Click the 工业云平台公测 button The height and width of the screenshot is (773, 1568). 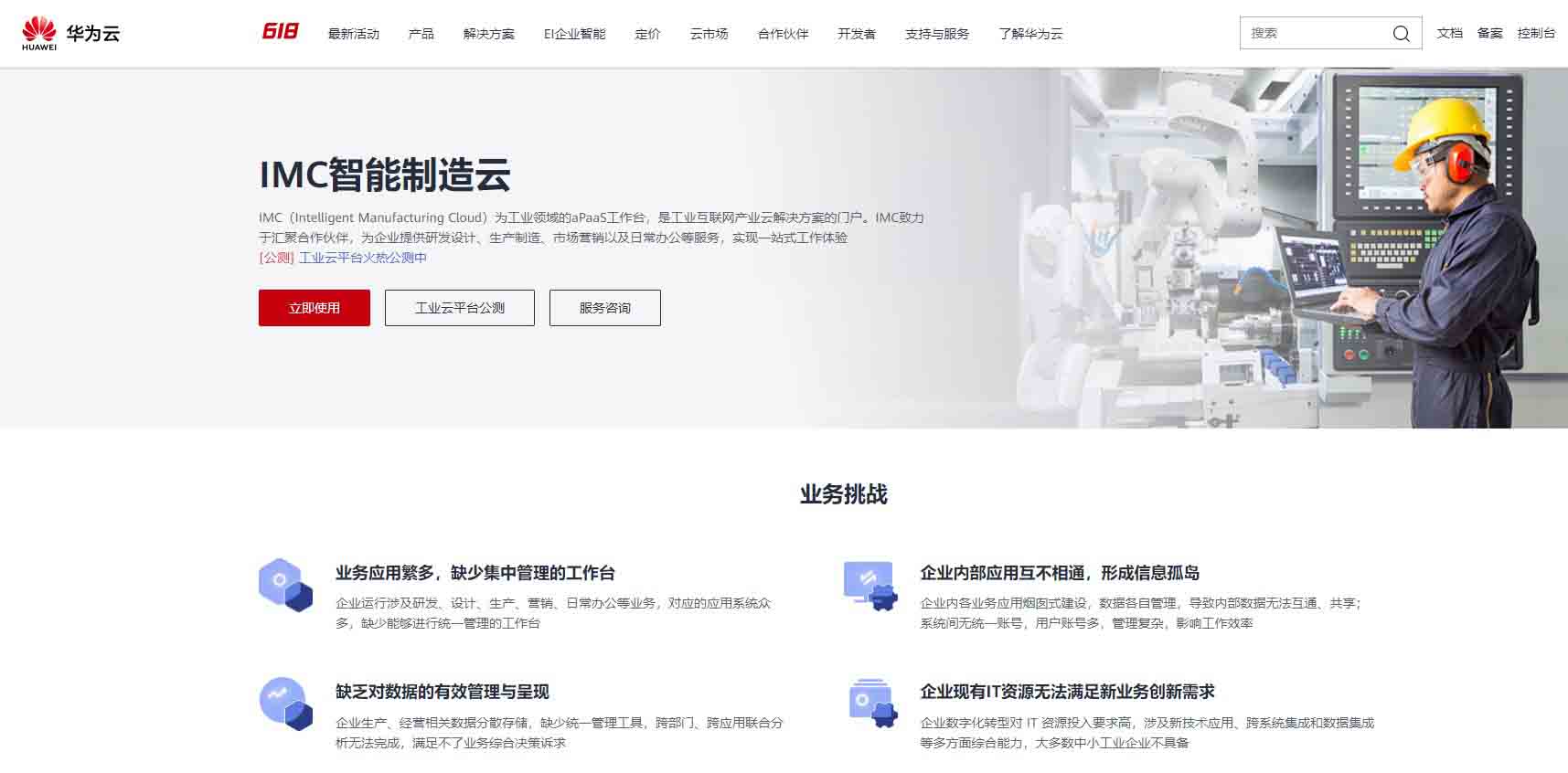tap(460, 308)
